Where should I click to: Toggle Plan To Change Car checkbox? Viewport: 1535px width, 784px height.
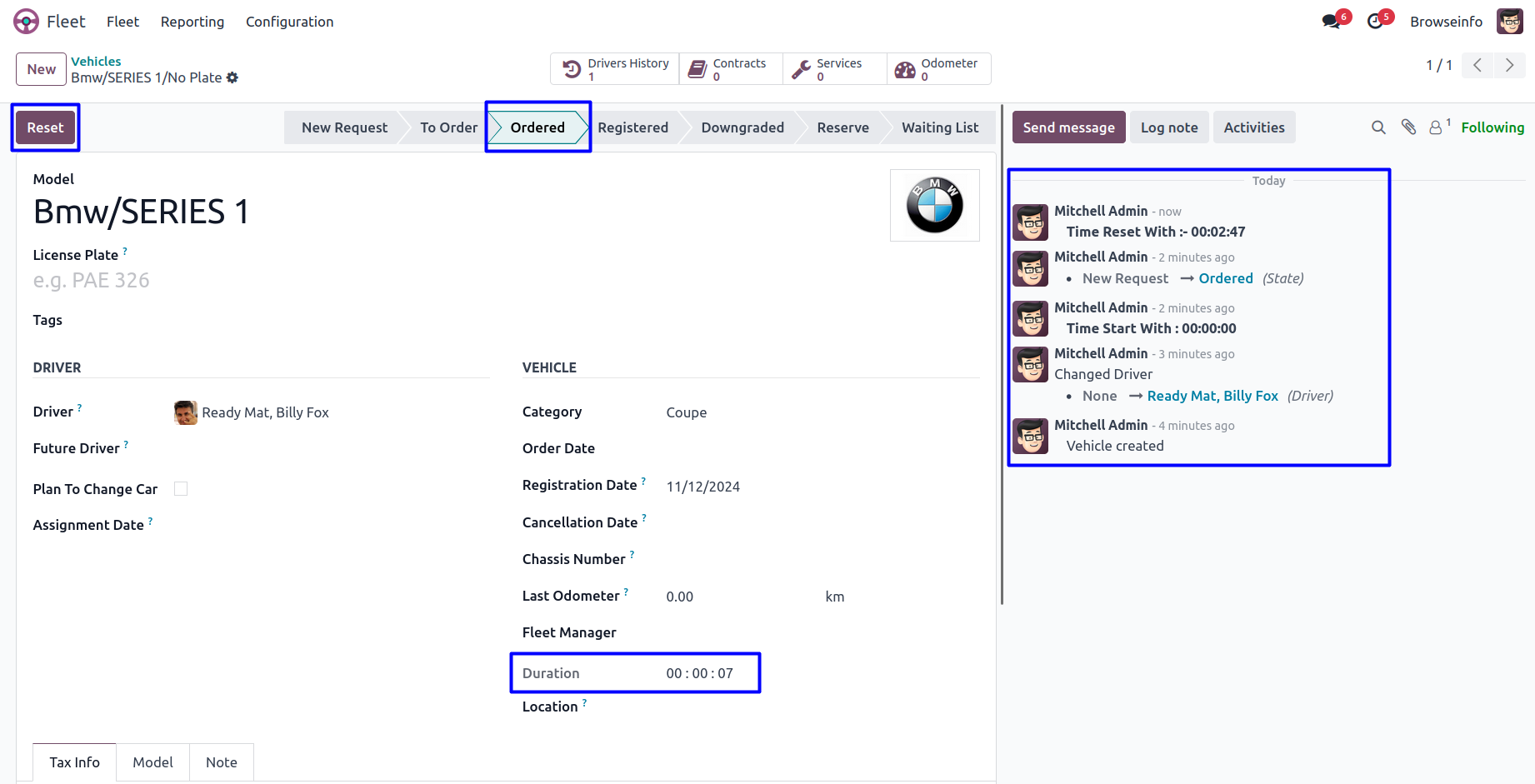pos(181,489)
